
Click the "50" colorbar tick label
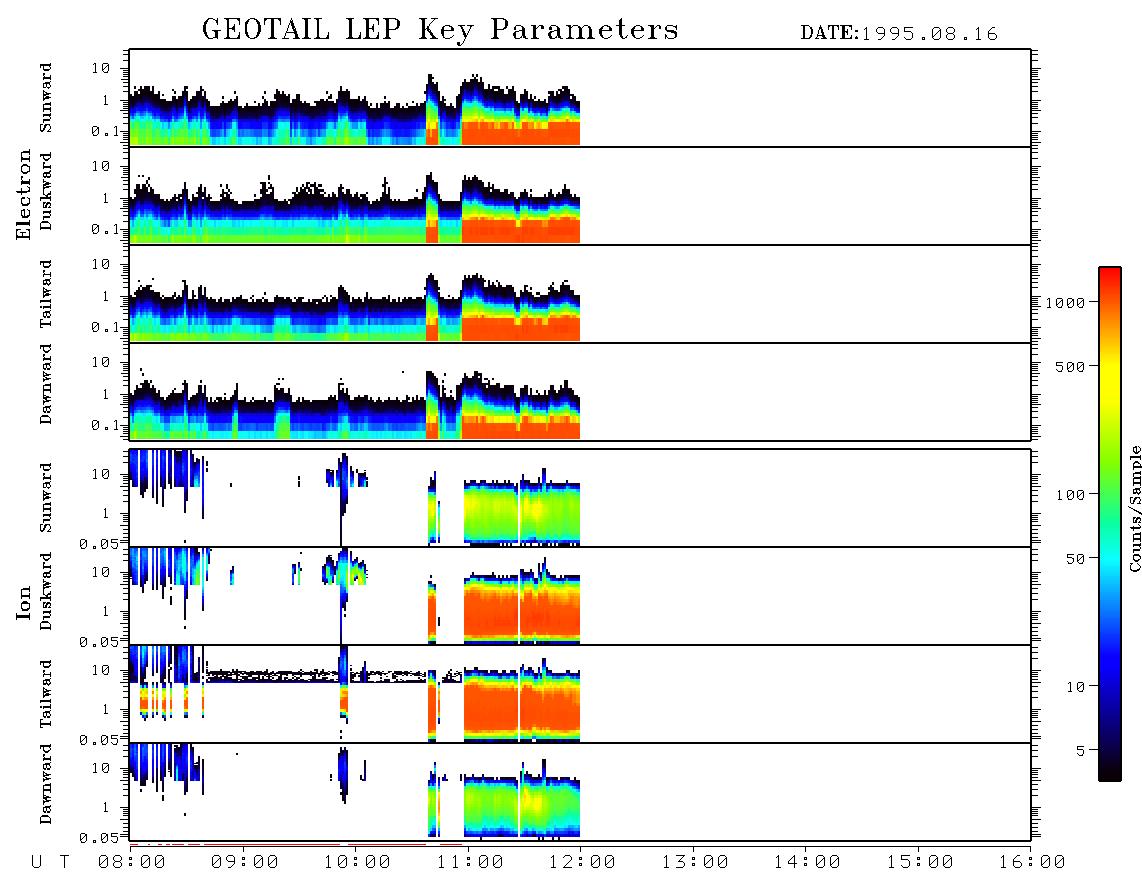point(1075,559)
